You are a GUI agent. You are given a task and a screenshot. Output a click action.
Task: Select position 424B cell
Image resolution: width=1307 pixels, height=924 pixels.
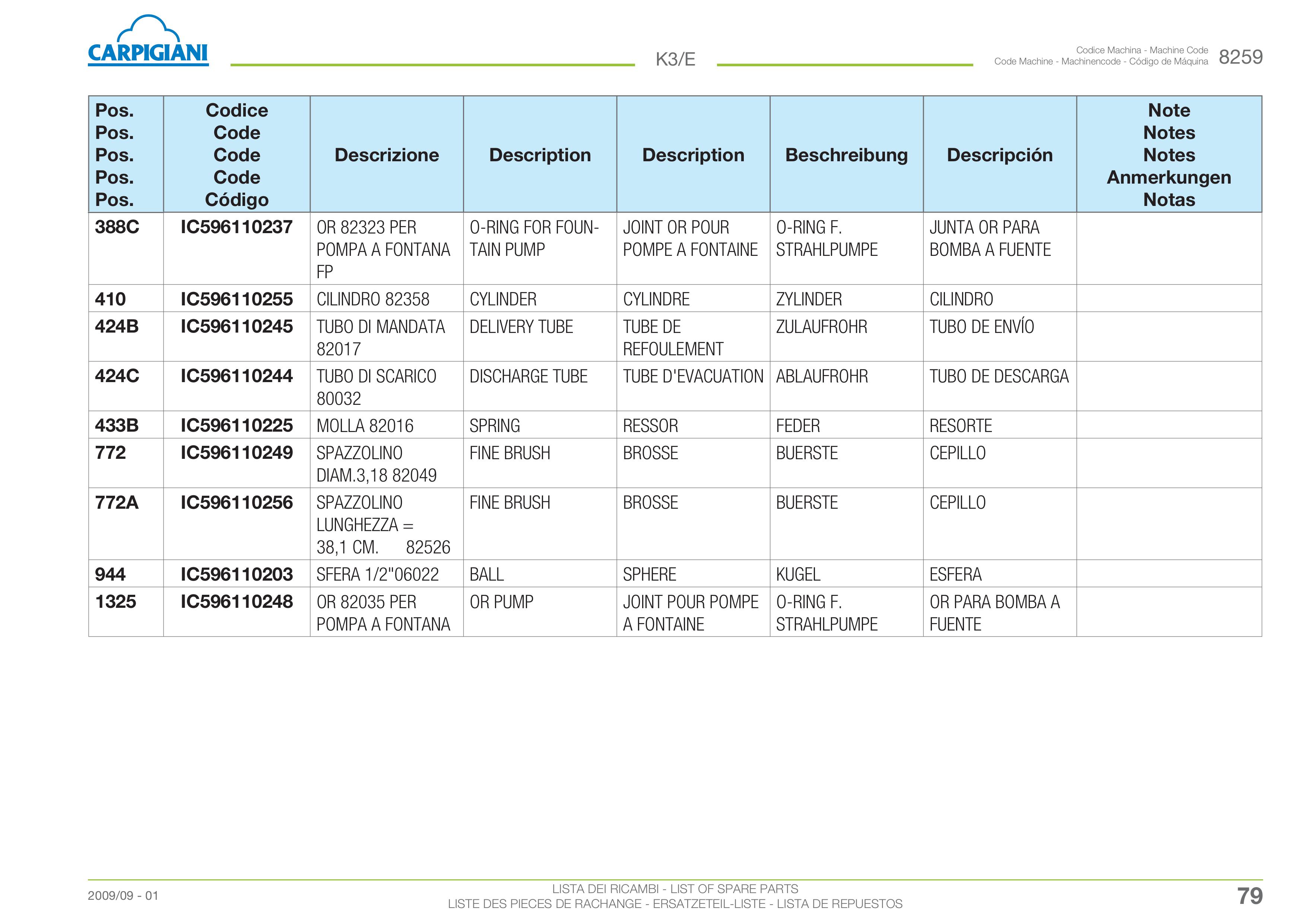(x=126, y=336)
